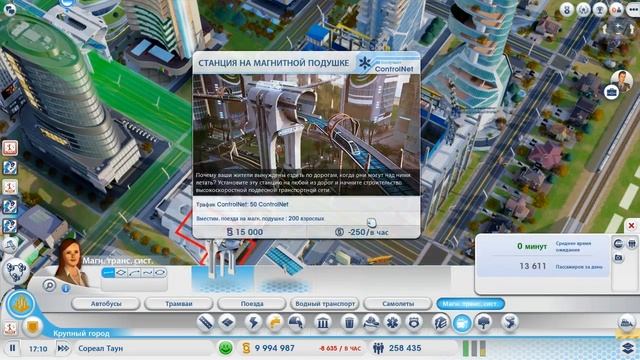The image size is (640, 360).
Task: Click the city name Сореал Таун
Action: (100, 348)
